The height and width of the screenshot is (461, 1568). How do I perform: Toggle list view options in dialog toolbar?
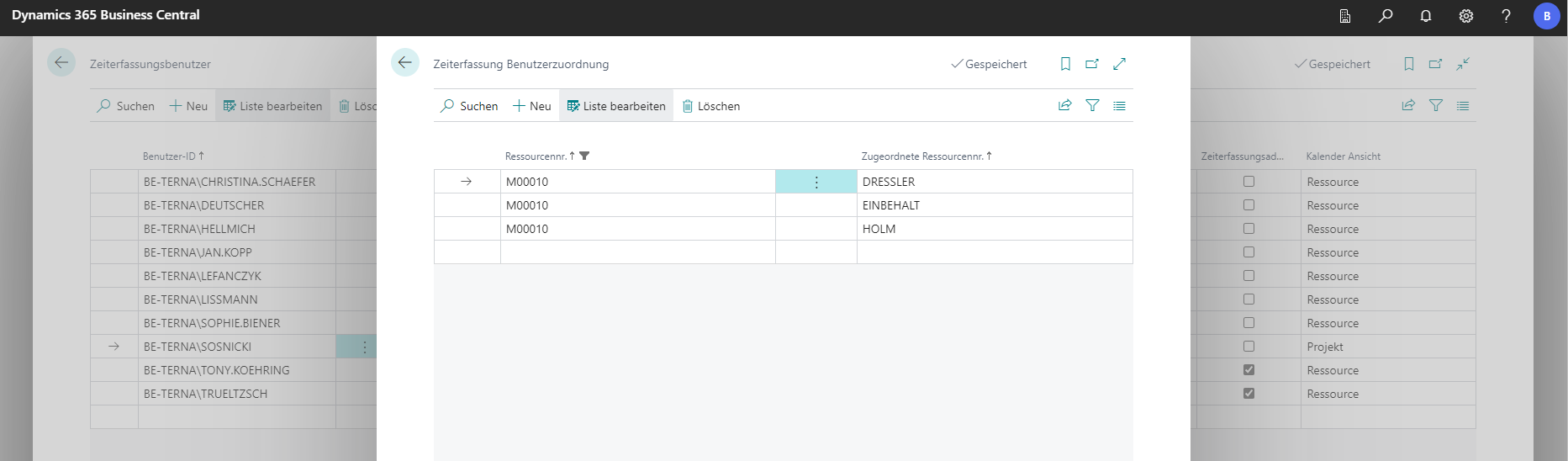[1119, 106]
